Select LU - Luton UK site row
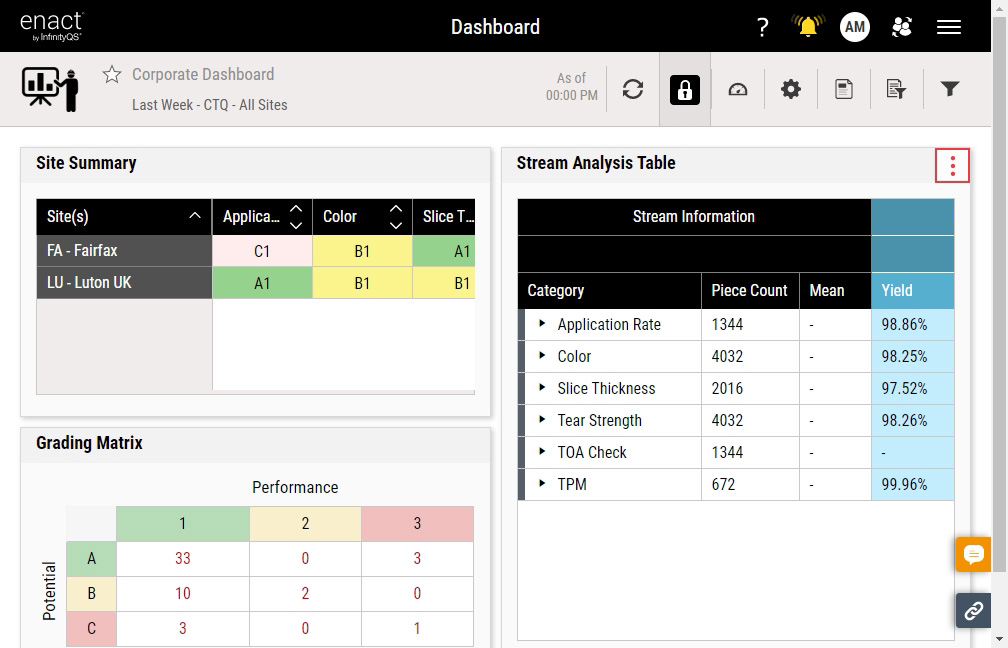The image size is (1008, 648). tap(124, 283)
